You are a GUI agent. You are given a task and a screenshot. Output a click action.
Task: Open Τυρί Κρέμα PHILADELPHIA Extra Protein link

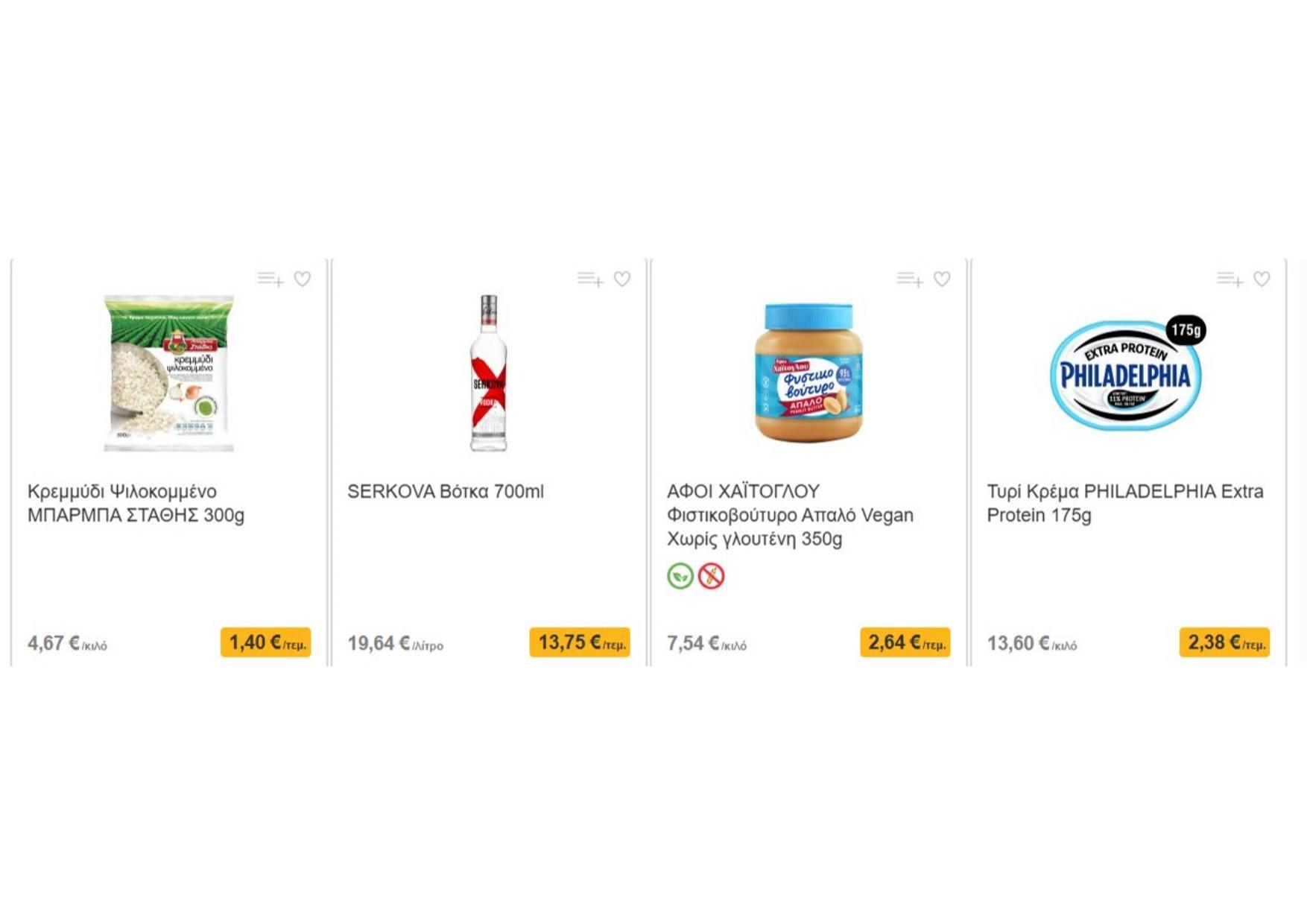[1125, 503]
